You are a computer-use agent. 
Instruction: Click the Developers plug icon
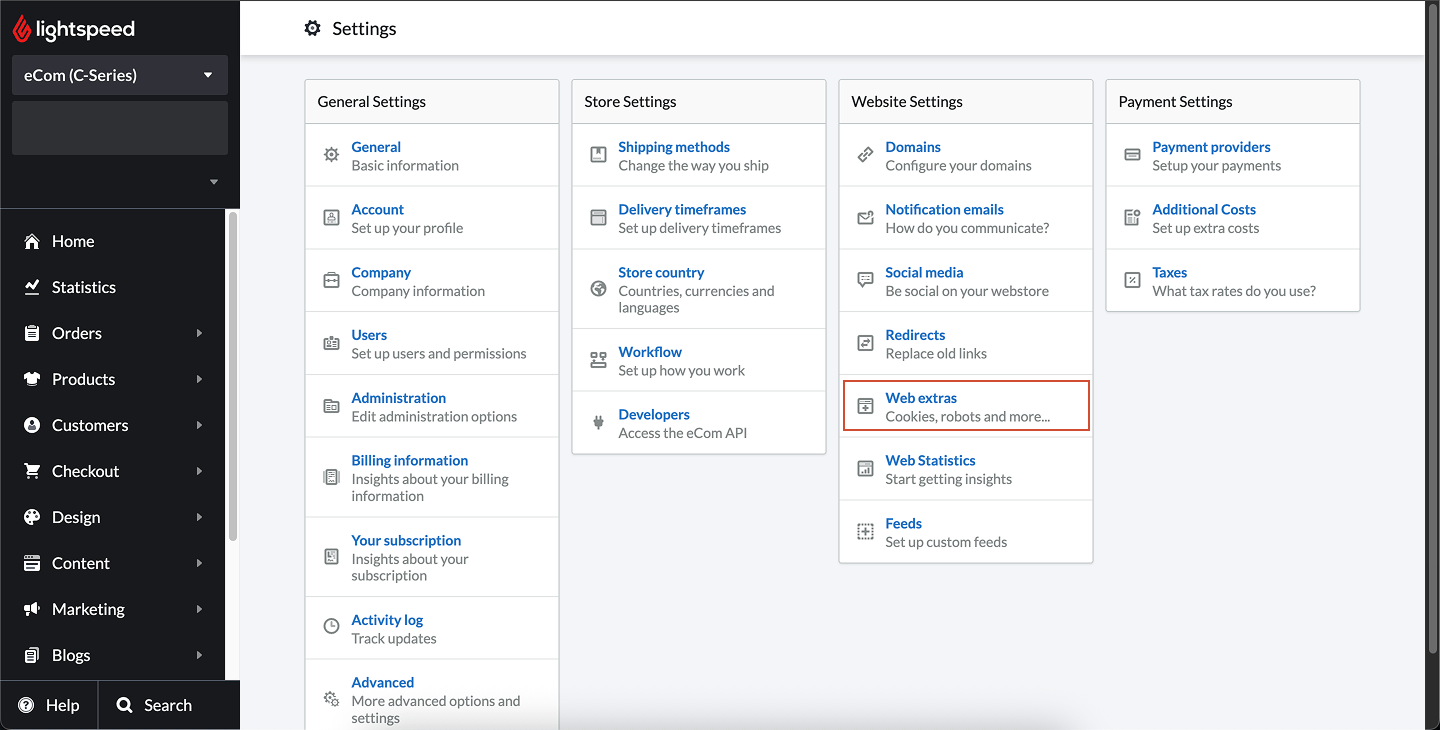click(x=598, y=423)
